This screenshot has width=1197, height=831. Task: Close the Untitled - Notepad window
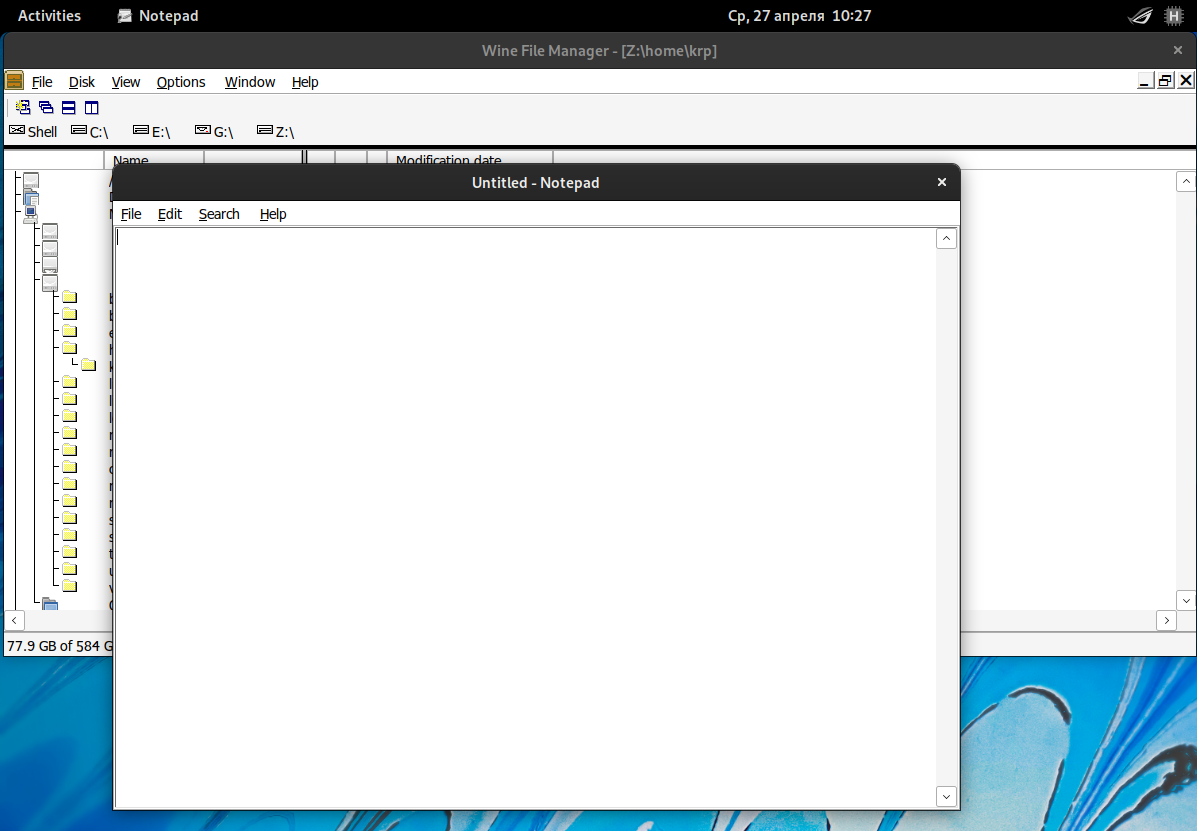pos(941,182)
